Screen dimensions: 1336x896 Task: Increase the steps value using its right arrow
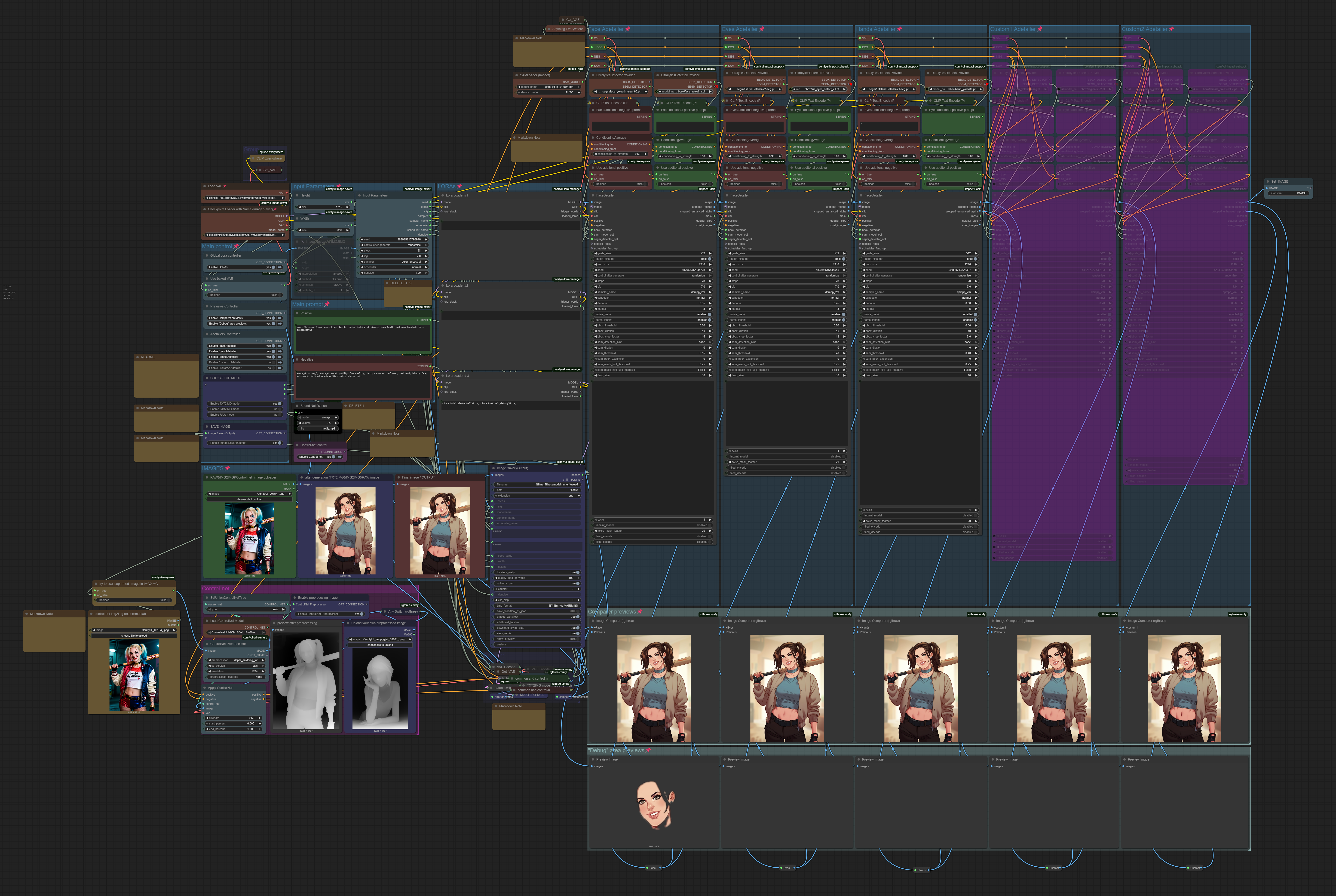pyautogui.click(x=426, y=250)
